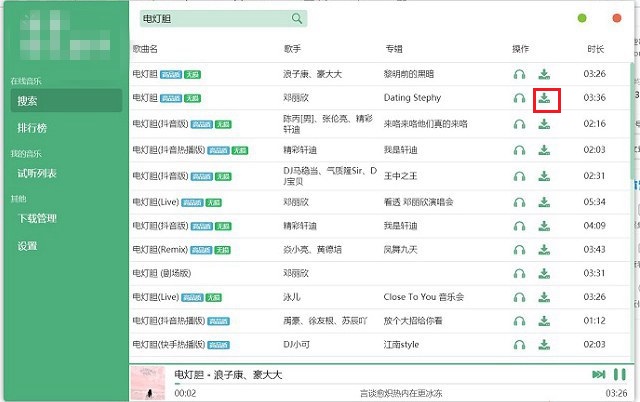The height and width of the screenshot is (402, 640).
Task: Download 电灯胆 from Dating Stephy album
Action: point(544,98)
